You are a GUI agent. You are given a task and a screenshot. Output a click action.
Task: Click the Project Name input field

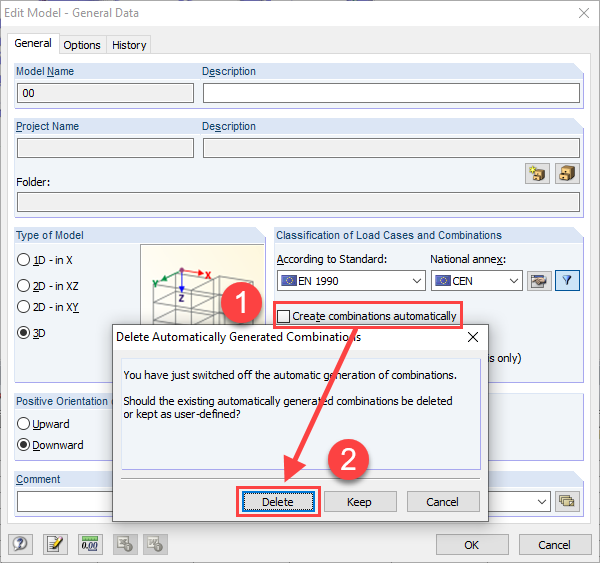pos(105,148)
